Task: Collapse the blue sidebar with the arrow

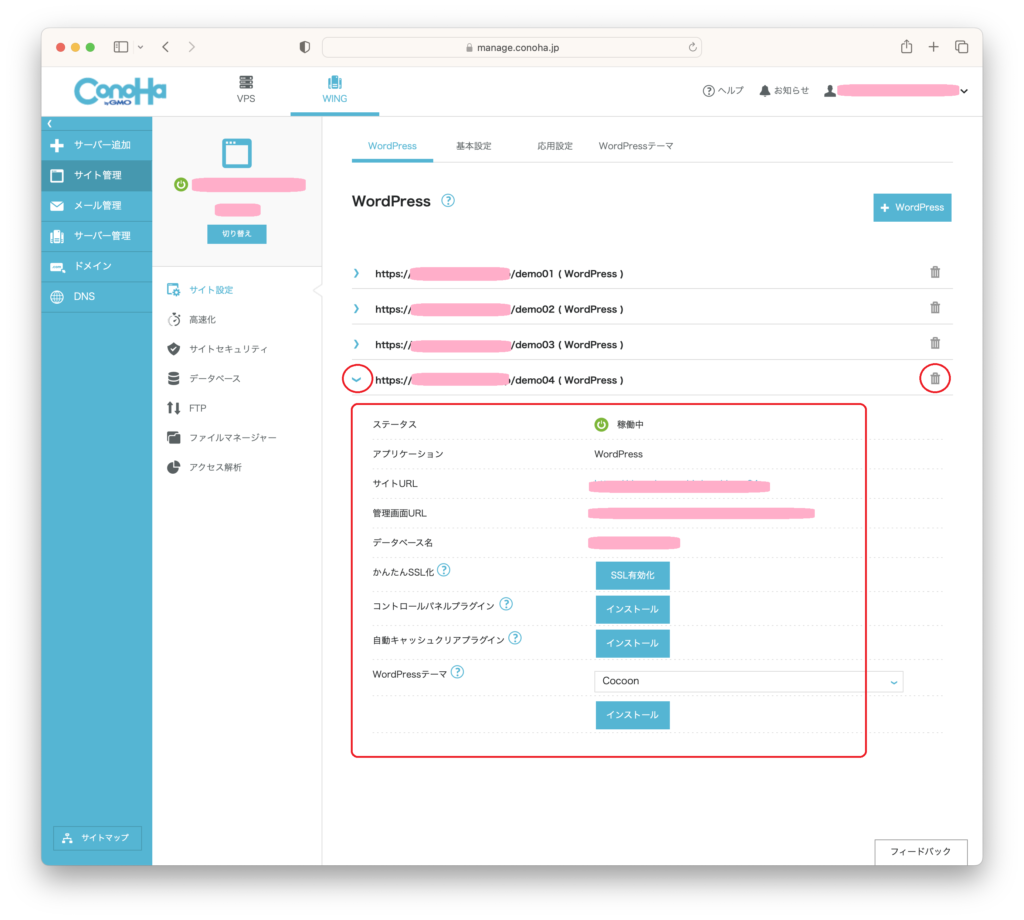Action: tap(50, 123)
